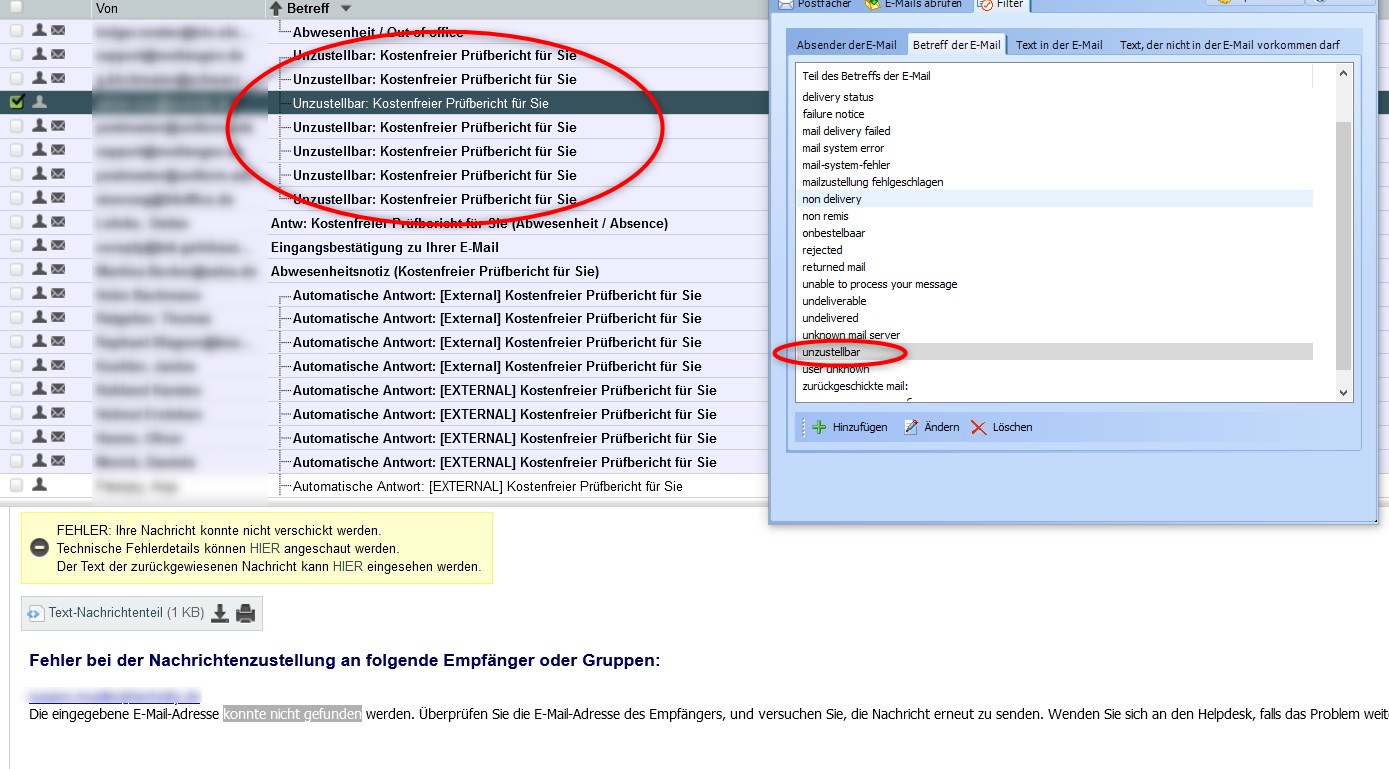The width and height of the screenshot is (1389, 769).
Task: Click the pencil icon of Ändern
Action: click(x=911, y=427)
